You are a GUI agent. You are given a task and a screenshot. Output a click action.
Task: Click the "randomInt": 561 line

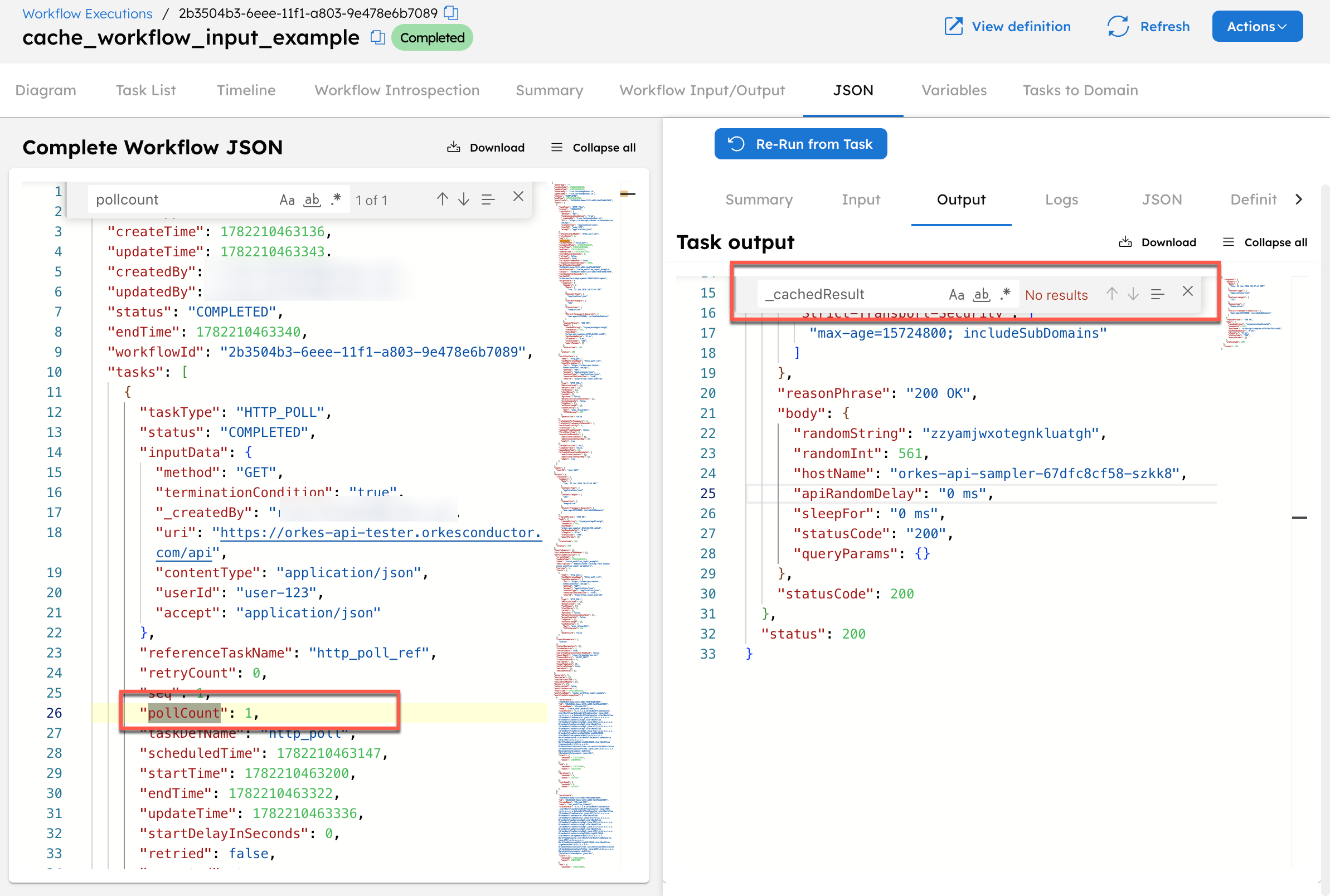[861, 454]
